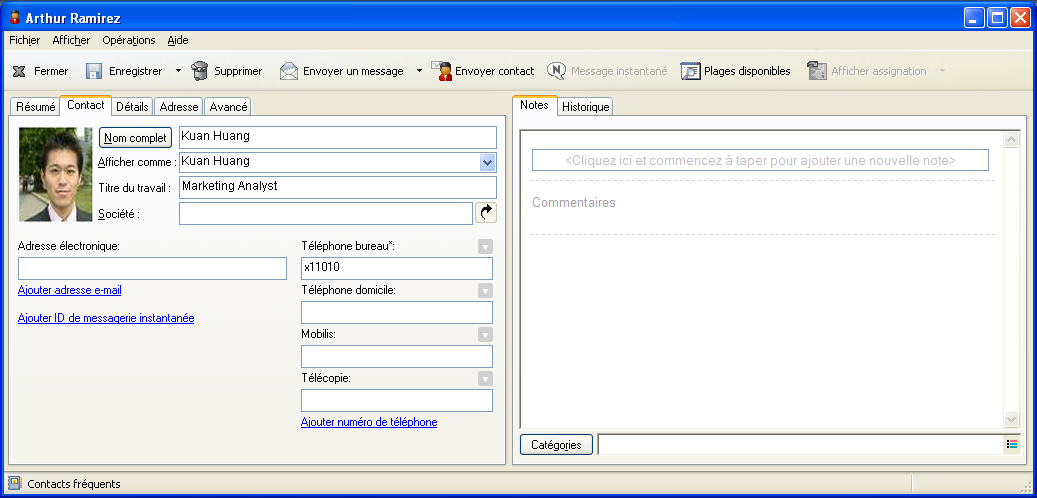Click the curved arrow beside Société field
This screenshot has width=1037, height=498.
pos(486,213)
